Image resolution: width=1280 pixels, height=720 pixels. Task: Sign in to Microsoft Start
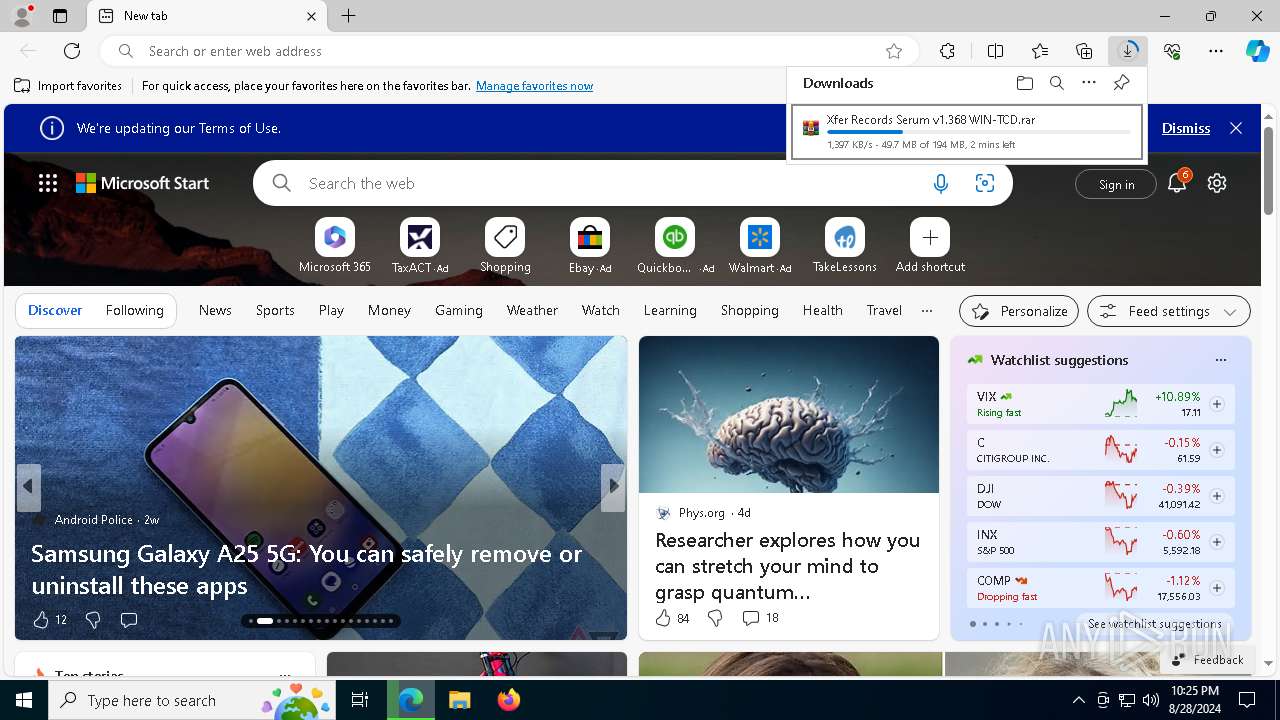[x=1116, y=184]
